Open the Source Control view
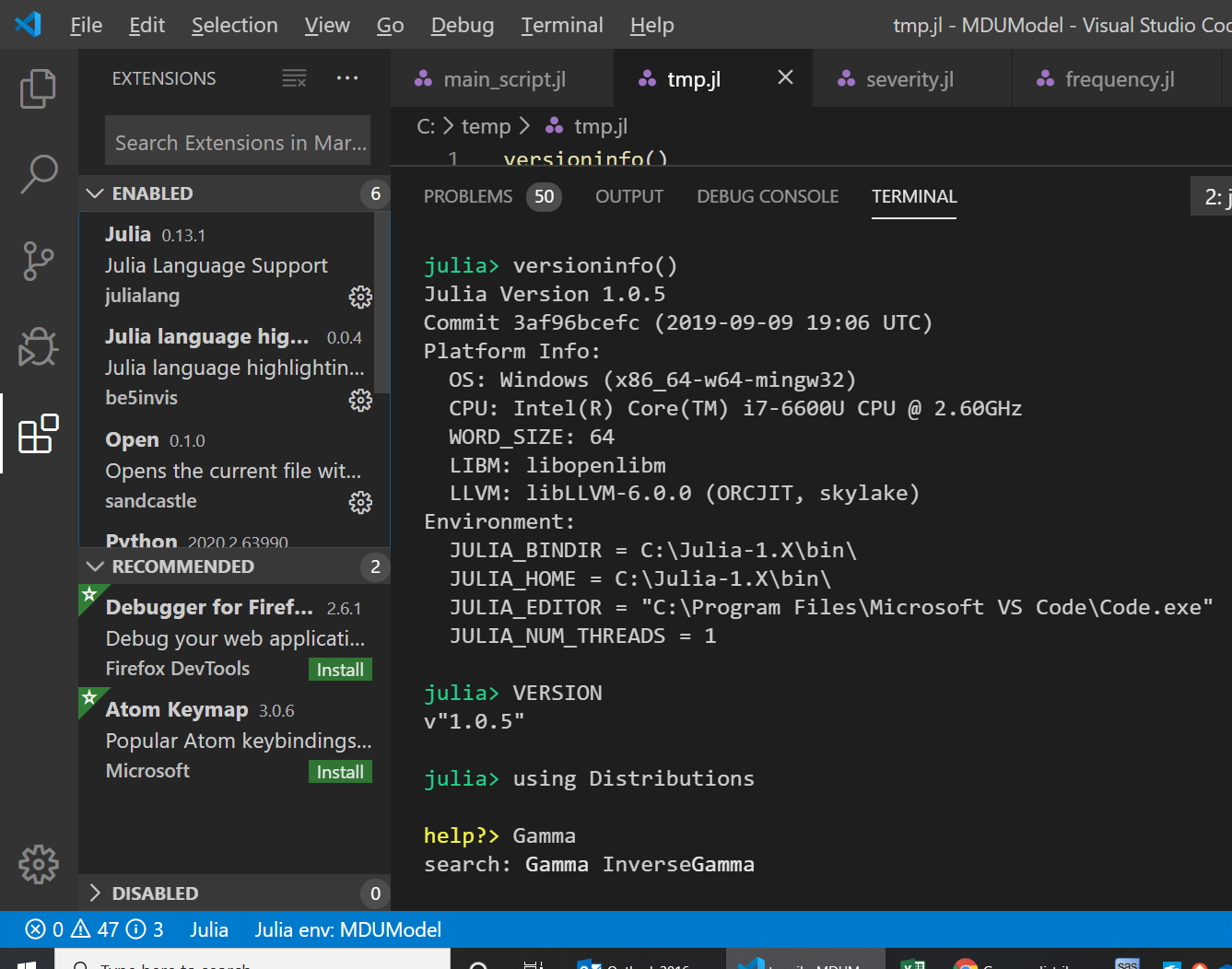Screen dimensions: 1232x969 [38, 261]
